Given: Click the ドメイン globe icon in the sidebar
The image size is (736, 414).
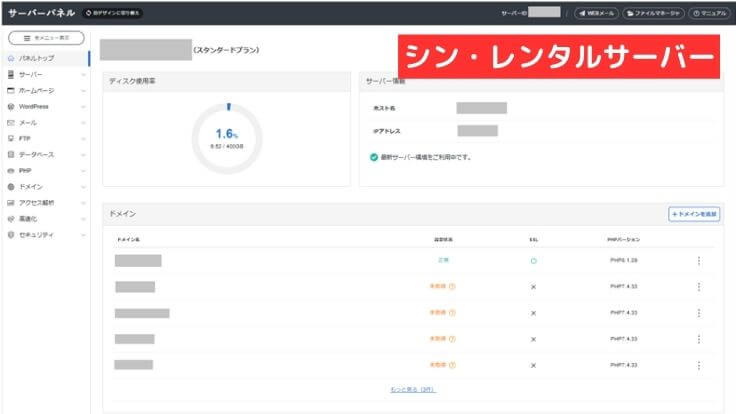Looking at the screenshot, I should coord(11,187).
